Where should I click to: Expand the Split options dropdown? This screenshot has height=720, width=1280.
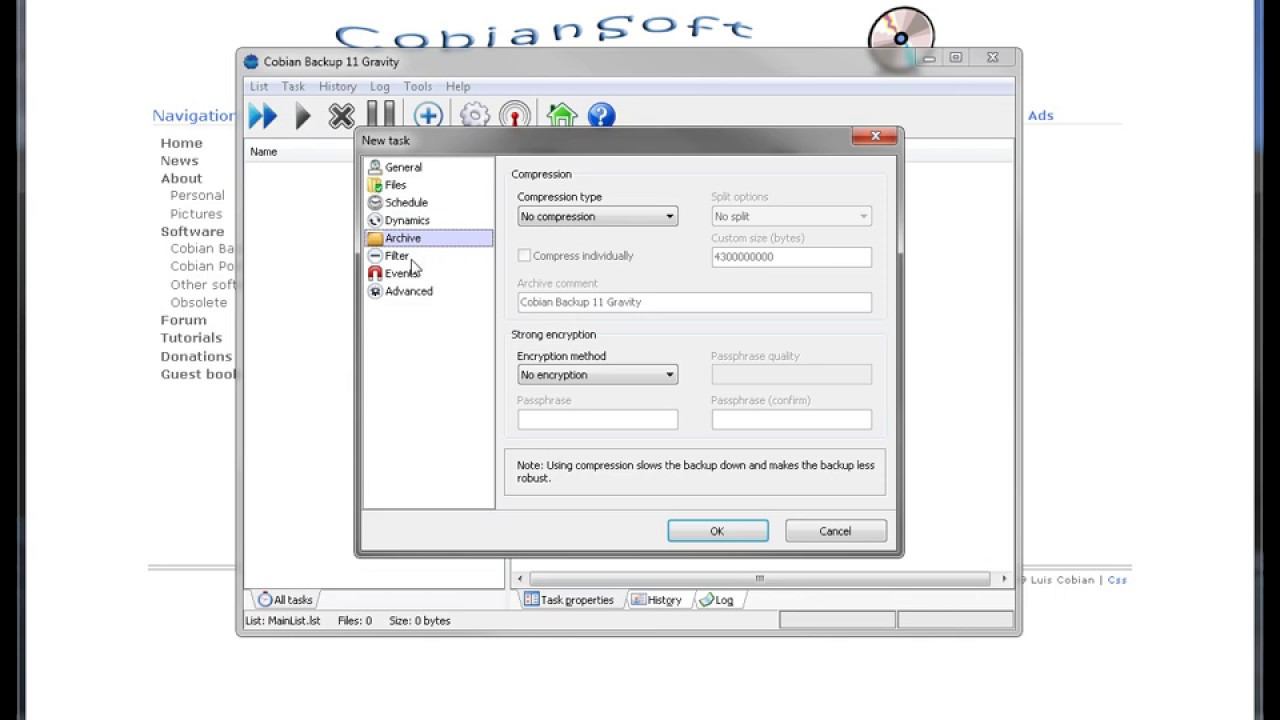(862, 216)
